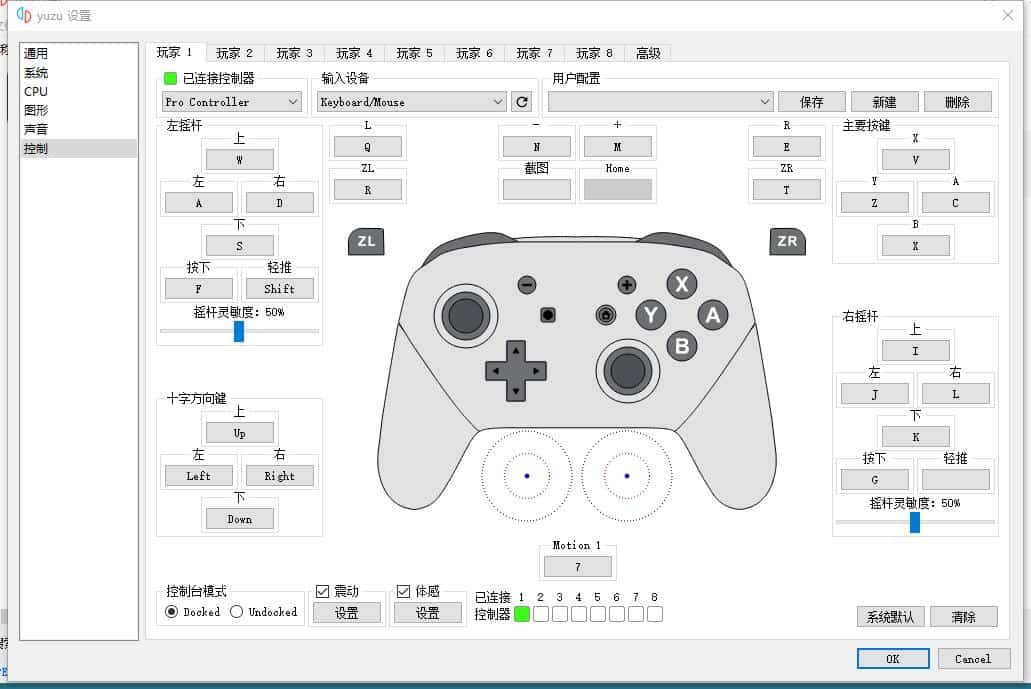Select the Docked radio button

coord(172,611)
